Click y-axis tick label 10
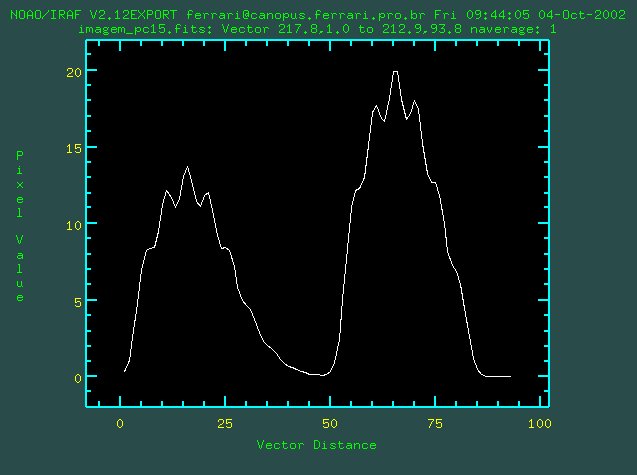Image resolution: width=637 pixels, height=475 pixels. [x=74, y=225]
